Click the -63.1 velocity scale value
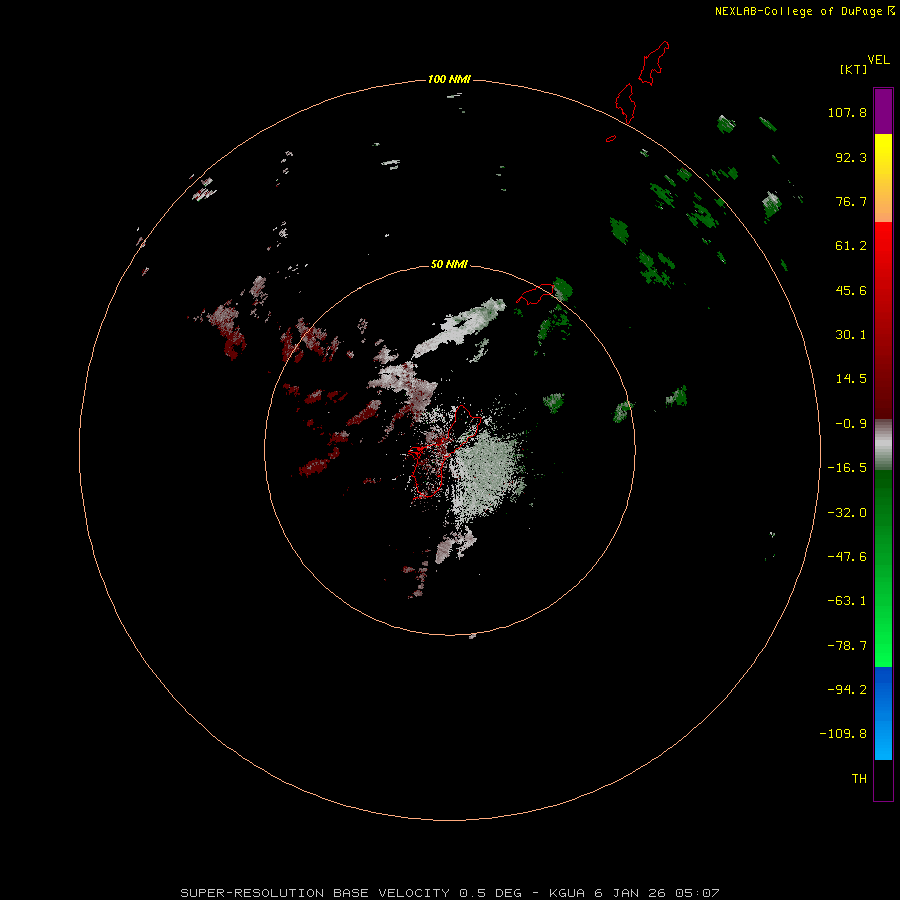900x900 pixels. pyautogui.click(x=847, y=601)
